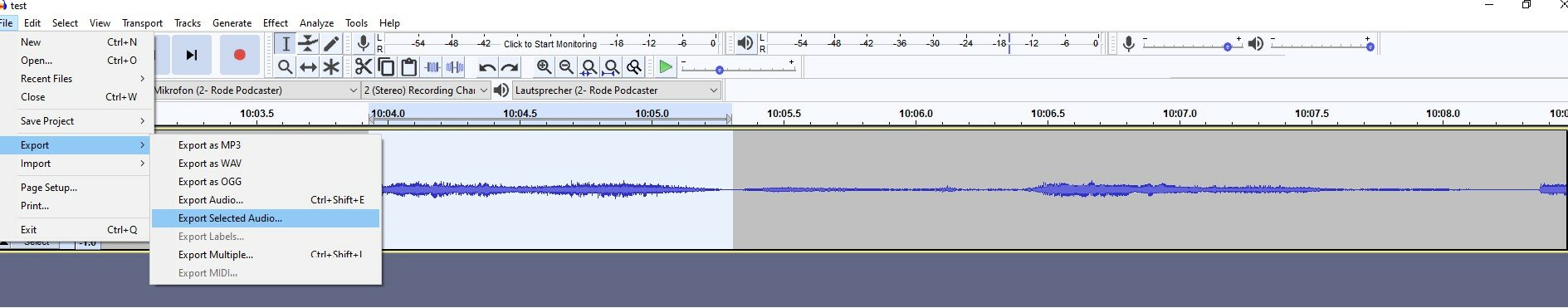
Task: Open the Select menu
Action: [65, 23]
